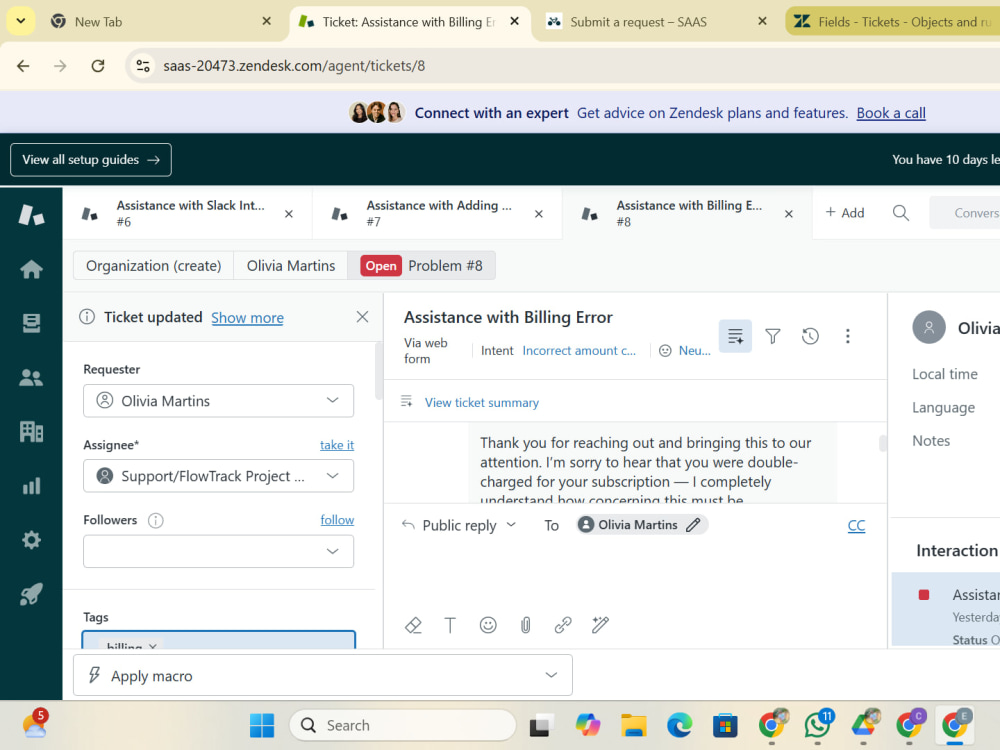Click the Neu... sentiment label

(695, 351)
